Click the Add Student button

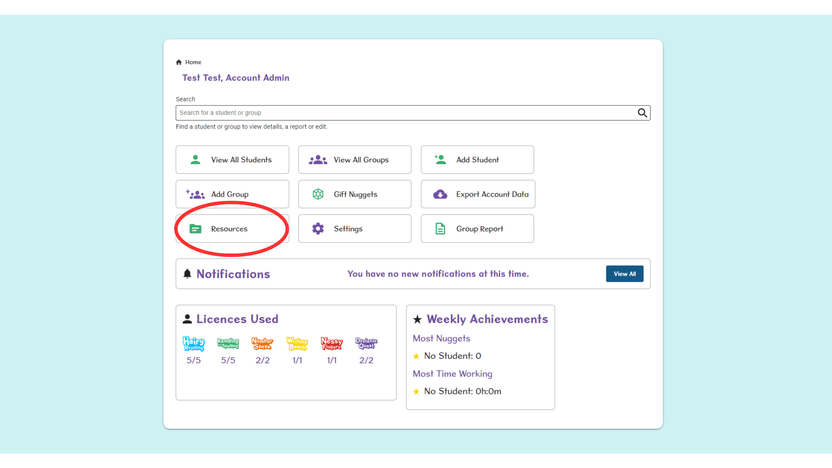pos(478,160)
